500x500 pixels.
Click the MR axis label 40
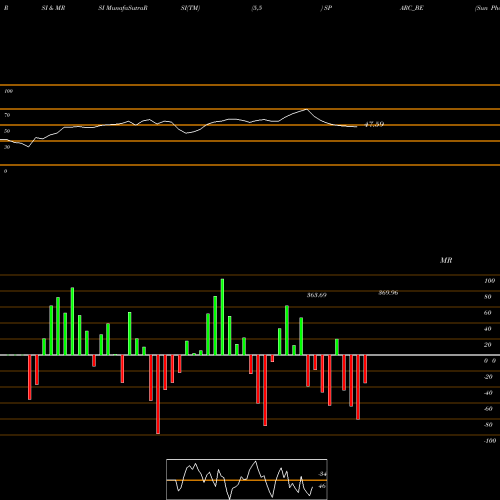(x=488, y=329)
